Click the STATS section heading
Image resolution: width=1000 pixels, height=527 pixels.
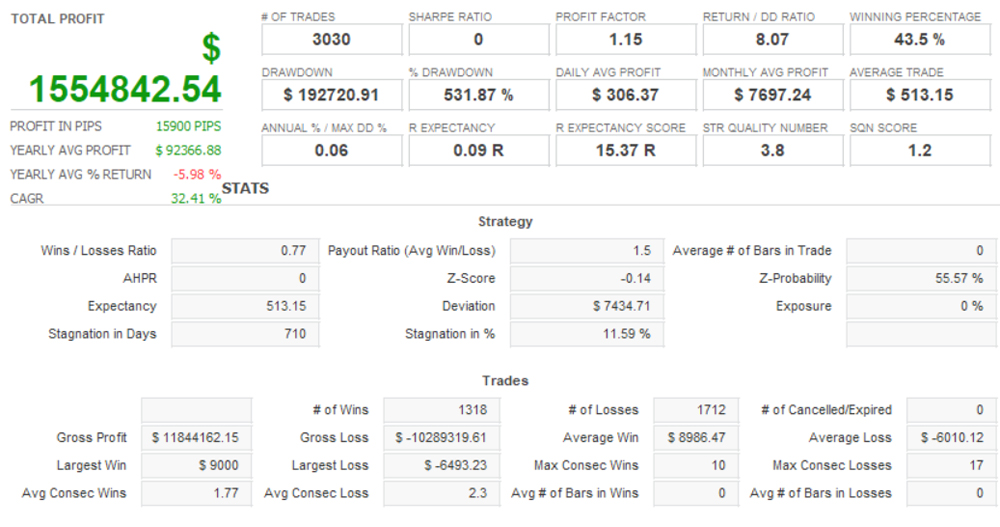[x=245, y=188]
